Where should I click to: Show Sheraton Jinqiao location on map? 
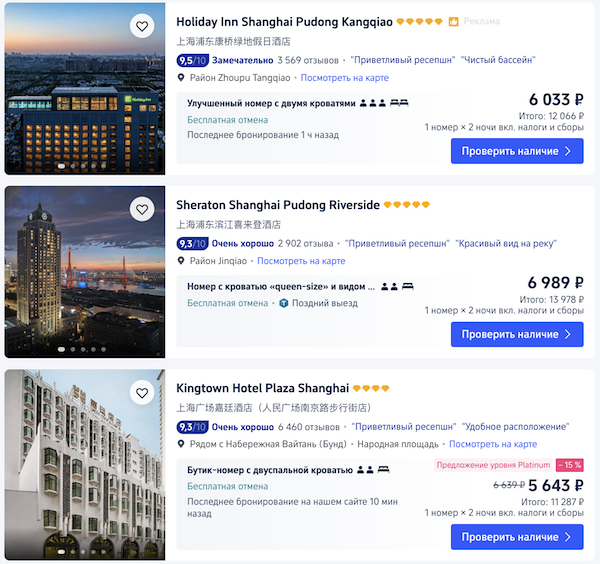(x=301, y=261)
